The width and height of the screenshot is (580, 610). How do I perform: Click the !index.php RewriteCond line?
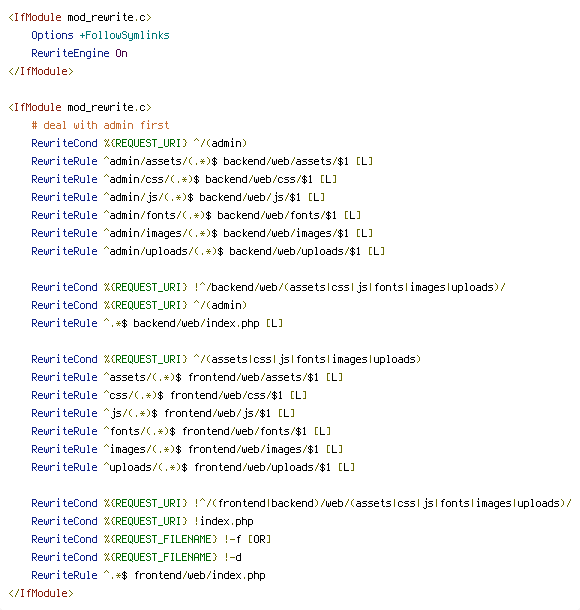coord(142,521)
